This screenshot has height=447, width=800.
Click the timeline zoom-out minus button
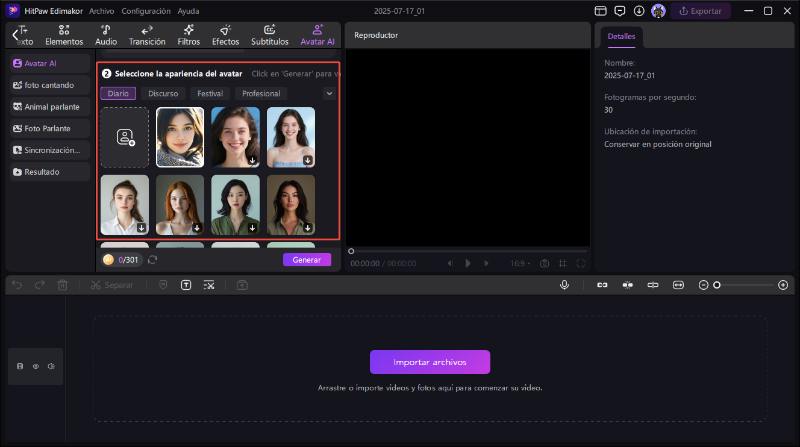[x=703, y=285]
